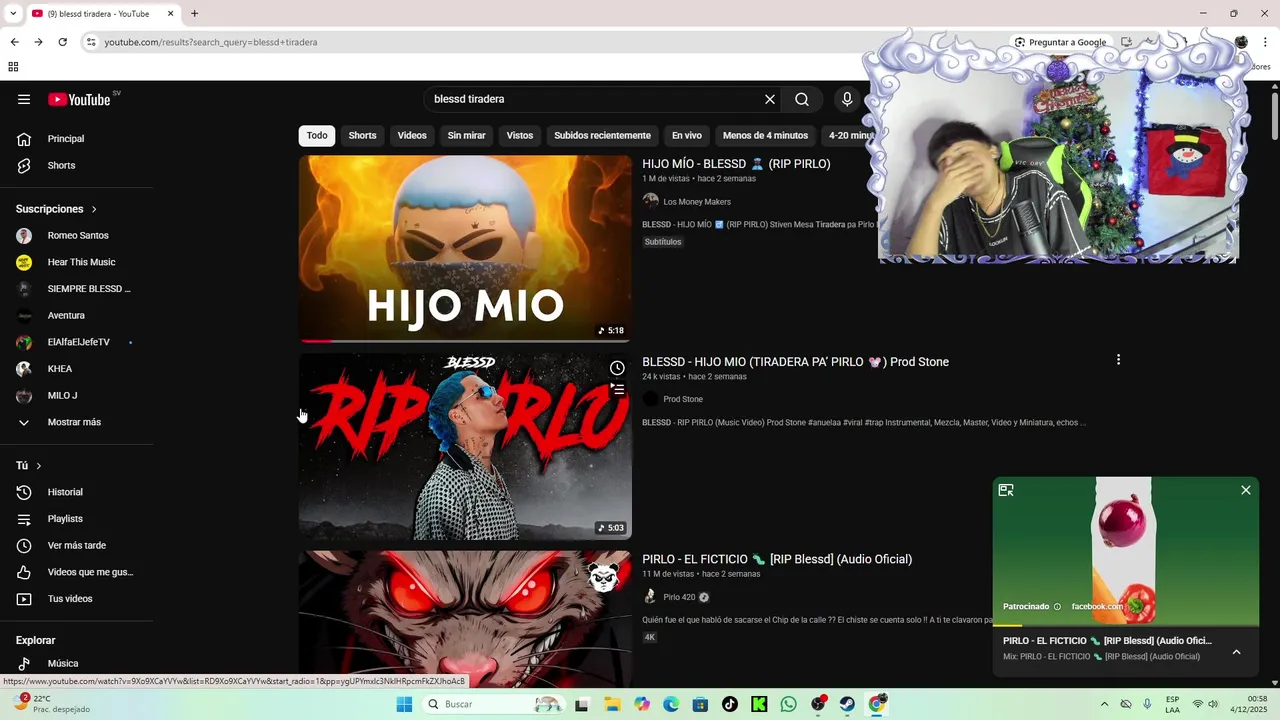Screen dimensions: 1280x720
Task: Open Chrome apps grid icon in bookmarks bar
Action: point(13,67)
